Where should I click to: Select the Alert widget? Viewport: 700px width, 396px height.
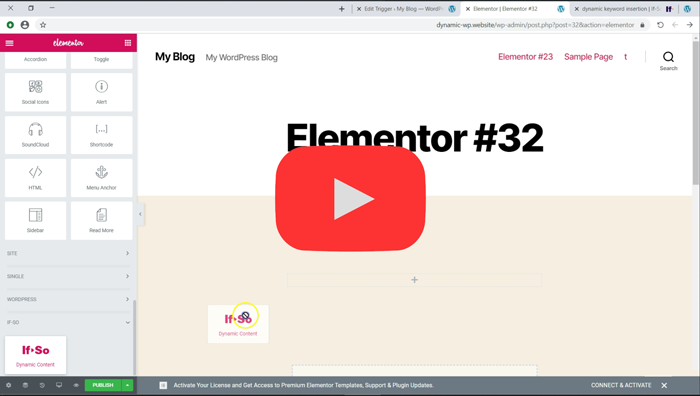(101, 92)
